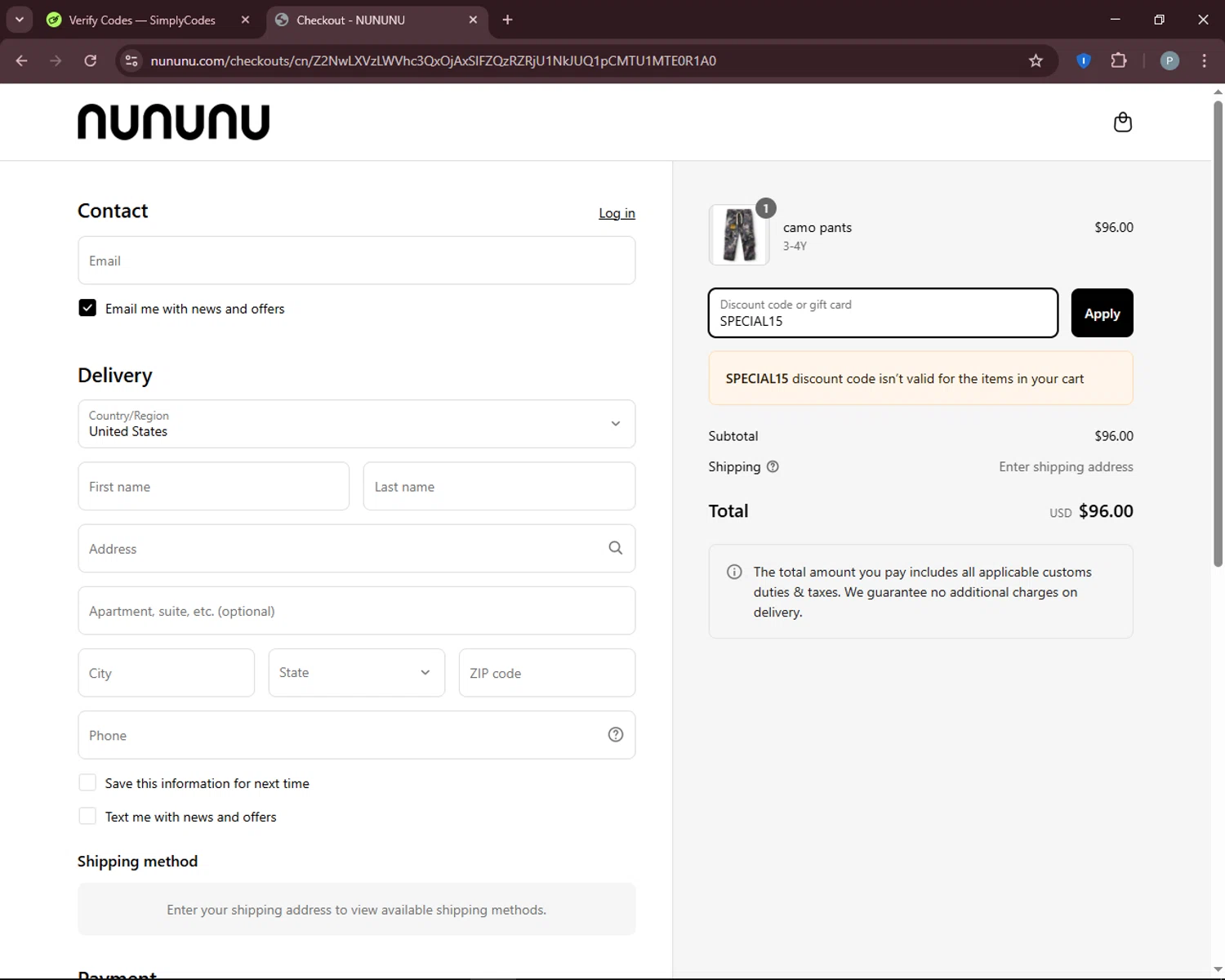Click the USD $96.00 total amount
This screenshot has height=980, width=1225.
(x=1091, y=511)
